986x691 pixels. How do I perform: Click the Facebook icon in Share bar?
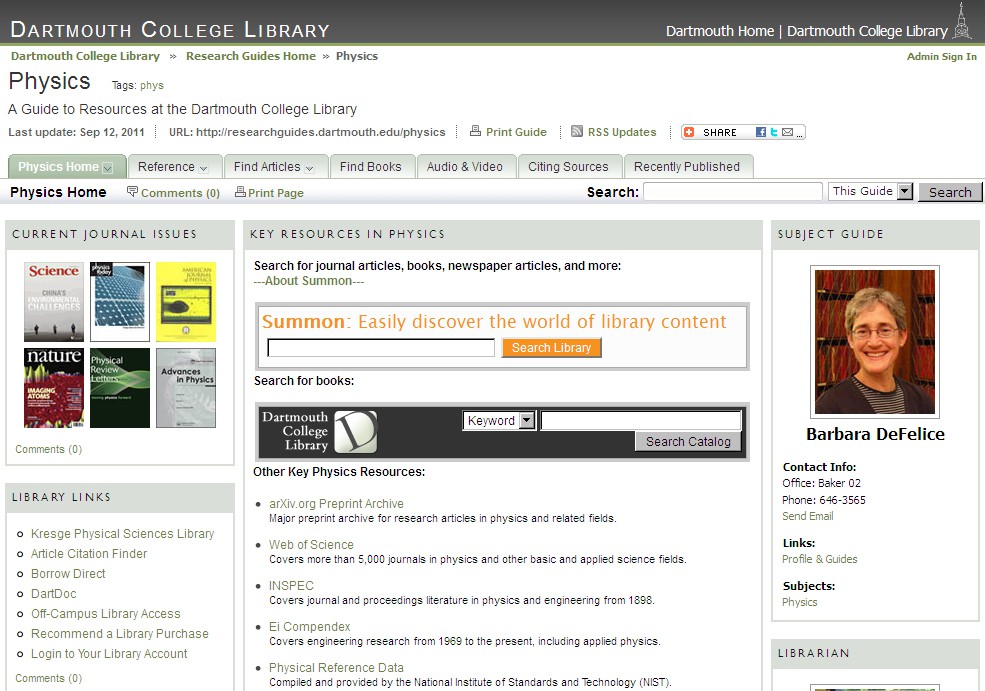(x=761, y=132)
